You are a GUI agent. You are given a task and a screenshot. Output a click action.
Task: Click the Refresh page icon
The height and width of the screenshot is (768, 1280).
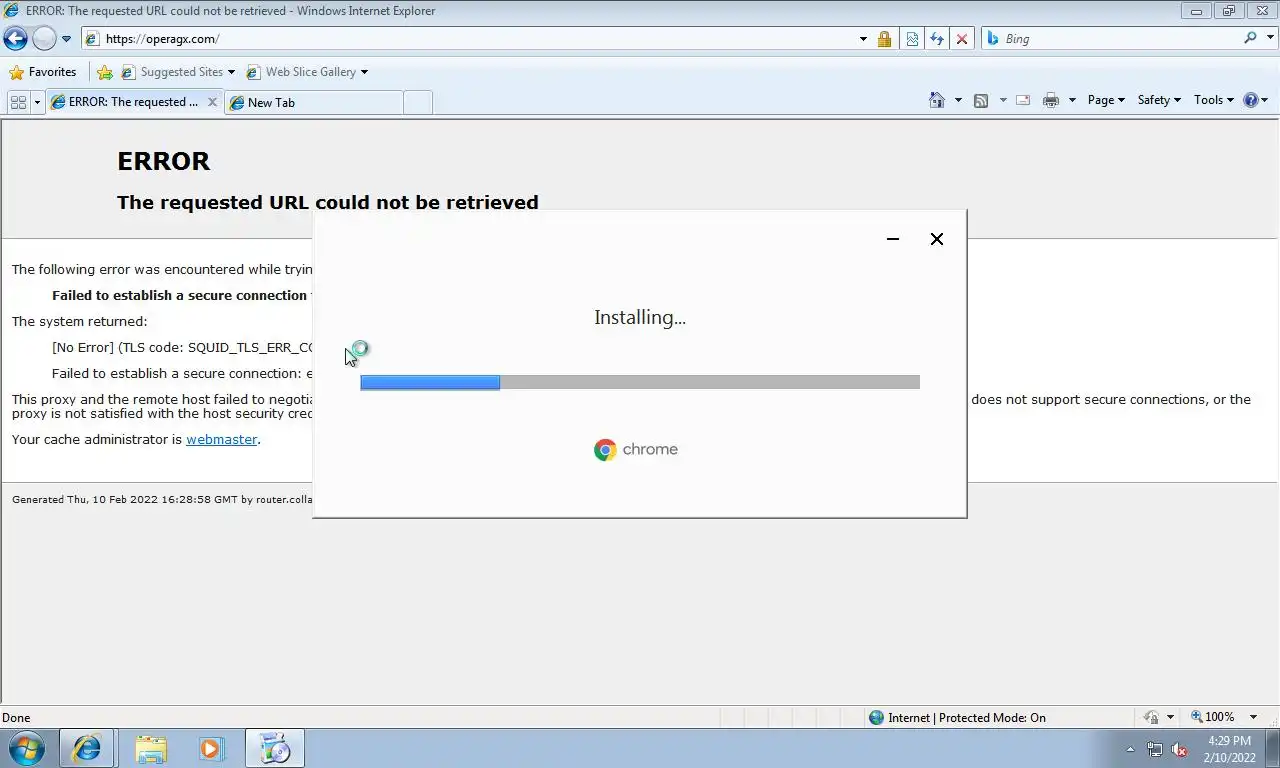click(937, 39)
